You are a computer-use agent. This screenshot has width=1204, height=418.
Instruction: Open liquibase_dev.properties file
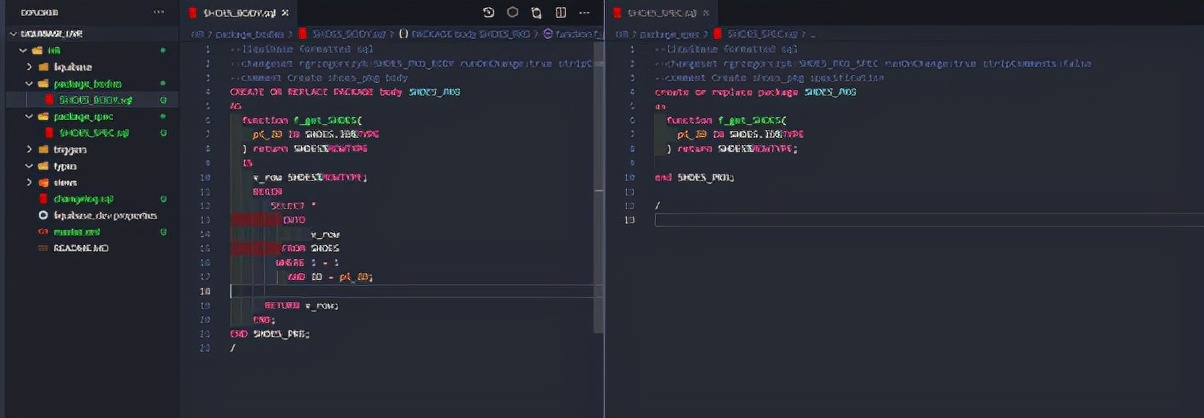90,215
